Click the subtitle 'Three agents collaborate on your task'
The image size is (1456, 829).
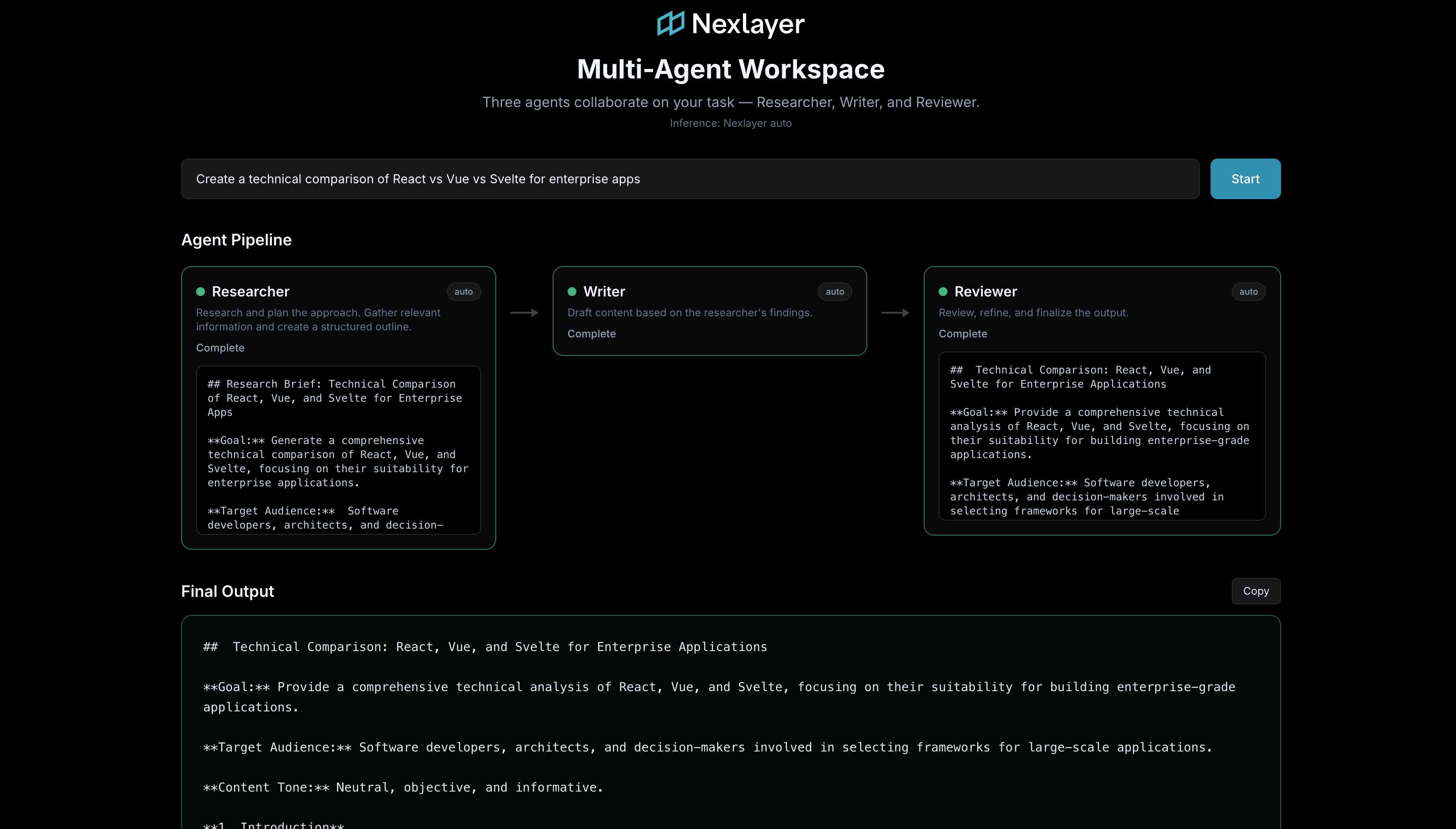[x=731, y=102]
